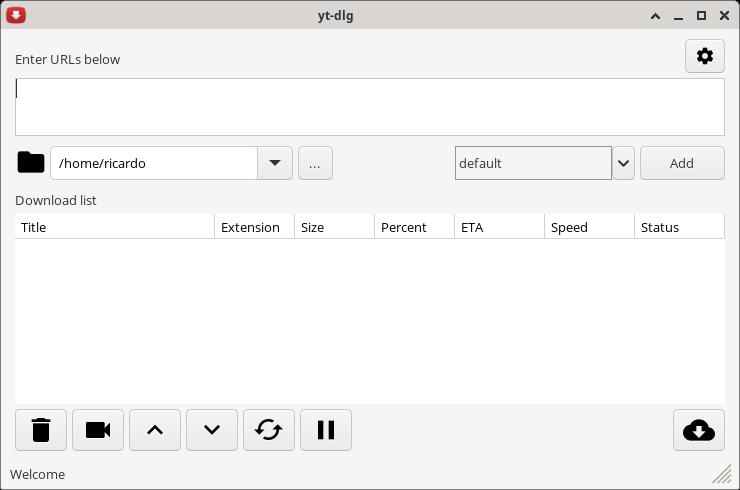Click inside the URLs text box

(x=370, y=107)
